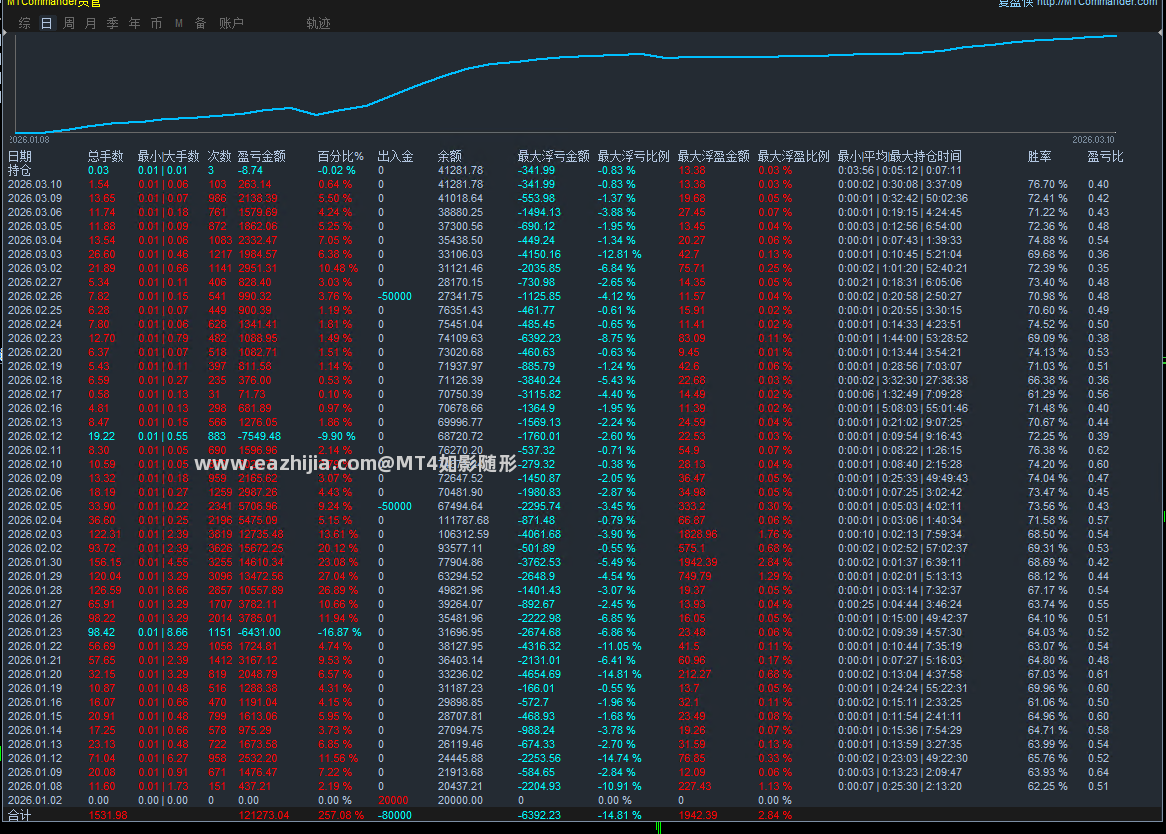
Task: Select the 2026.01.30 date row
Action: pyautogui.click(x=580, y=563)
